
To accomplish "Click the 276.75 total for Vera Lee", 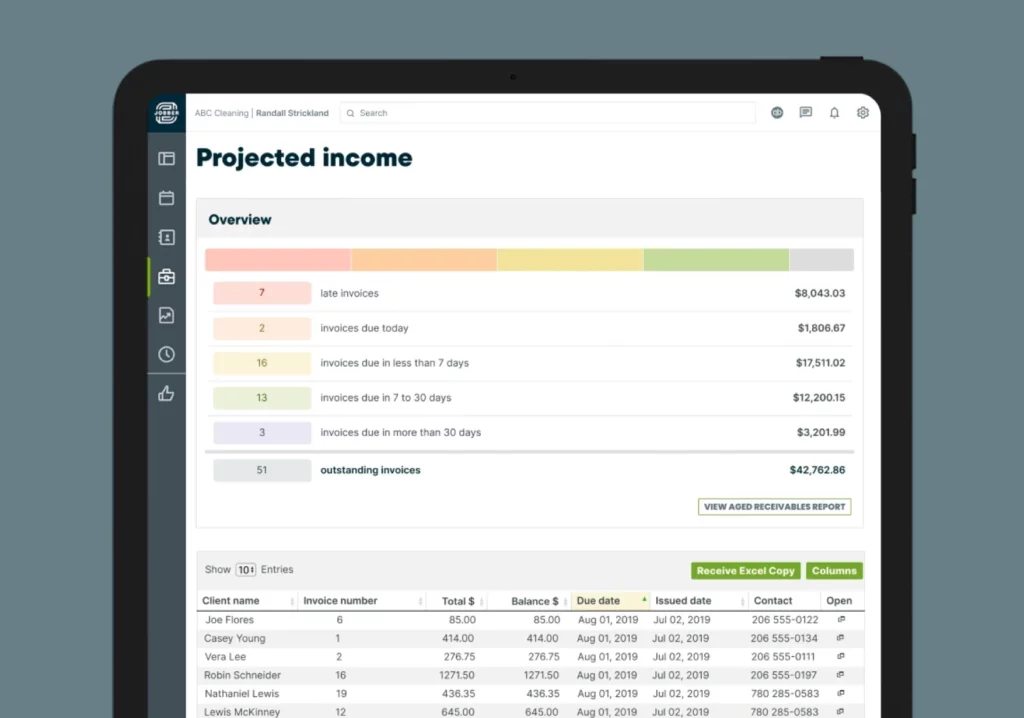I will click(459, 656).
